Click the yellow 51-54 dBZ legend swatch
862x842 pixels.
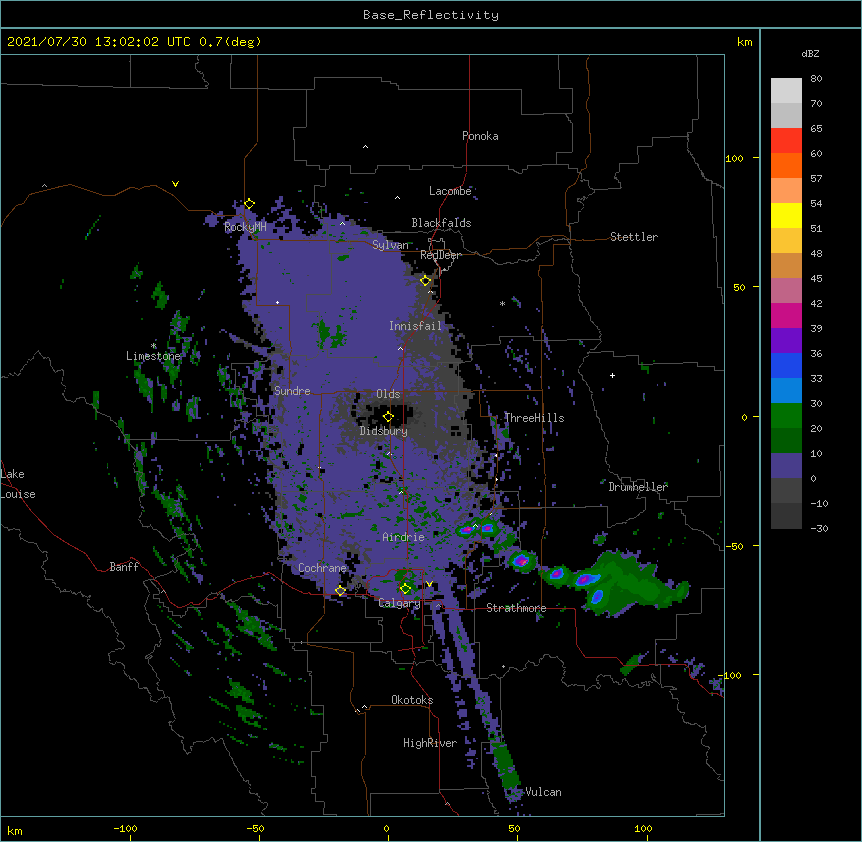click(786, 215)
